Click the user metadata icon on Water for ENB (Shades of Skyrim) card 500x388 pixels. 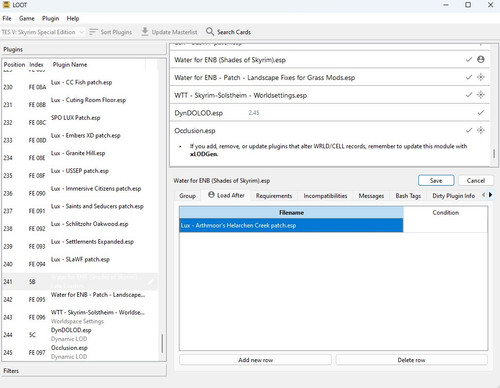[481, 60]
